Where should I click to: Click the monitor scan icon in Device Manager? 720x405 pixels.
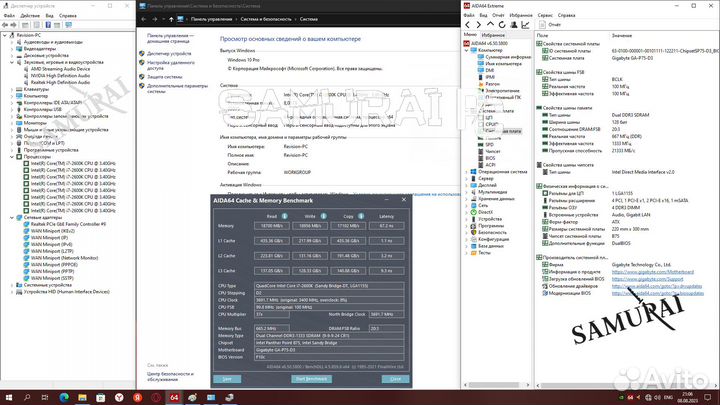tap(68, 25)
